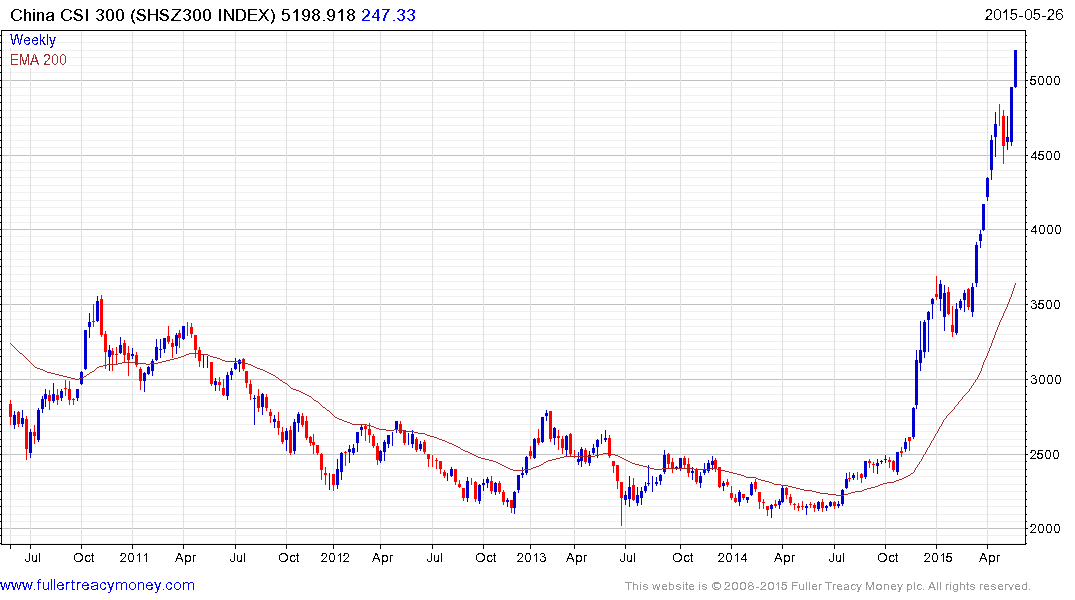This screenshot has width=1075, height=600.
Task: Click the Weekly timeframe label
Action: point(33,40)
